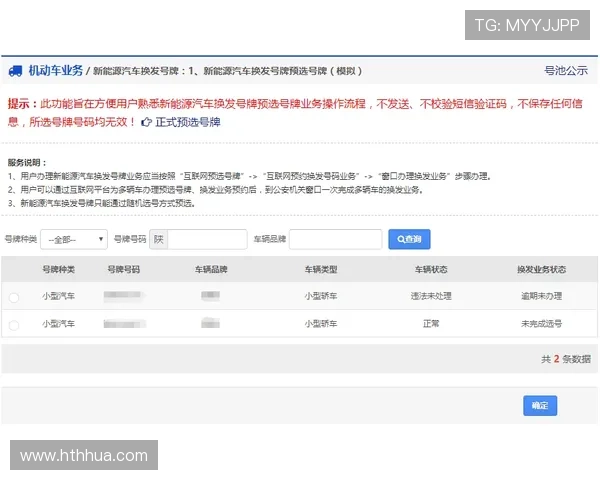Click the 违法未处理 status cell

coord(431,296)
